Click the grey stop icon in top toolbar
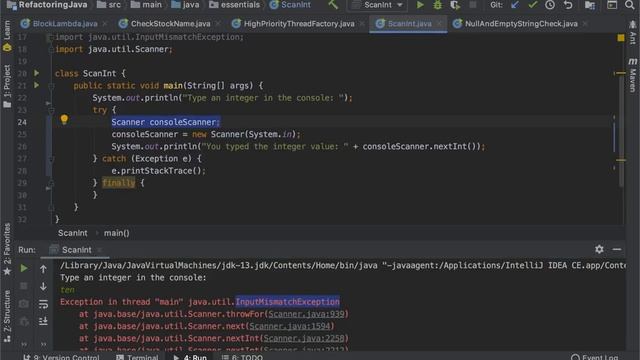The width and height of the screenshot is (640, 360). coord(473,5)
